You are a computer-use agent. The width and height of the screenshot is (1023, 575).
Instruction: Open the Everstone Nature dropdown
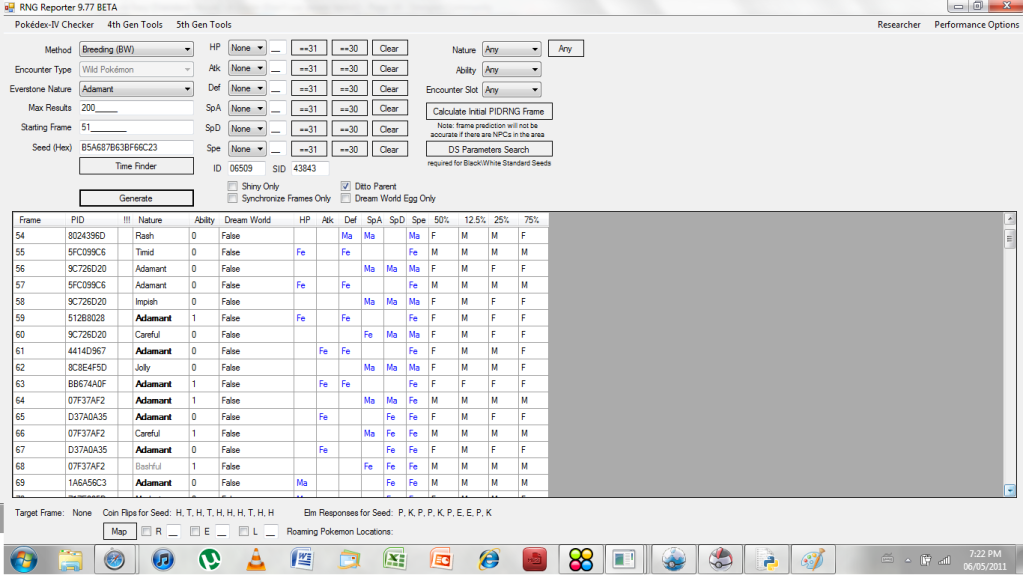pos(136,89)
